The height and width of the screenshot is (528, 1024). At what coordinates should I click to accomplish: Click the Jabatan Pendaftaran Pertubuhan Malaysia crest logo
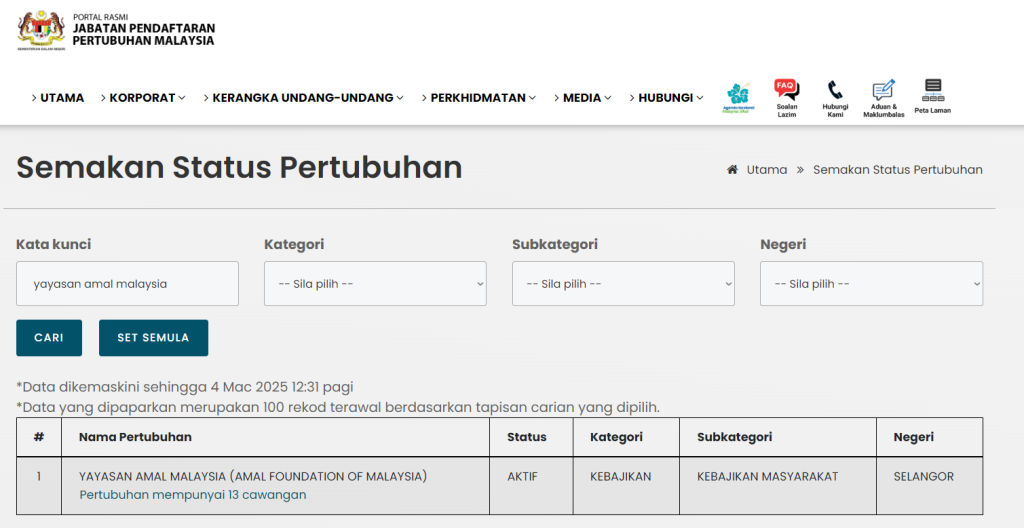[41, 31]
